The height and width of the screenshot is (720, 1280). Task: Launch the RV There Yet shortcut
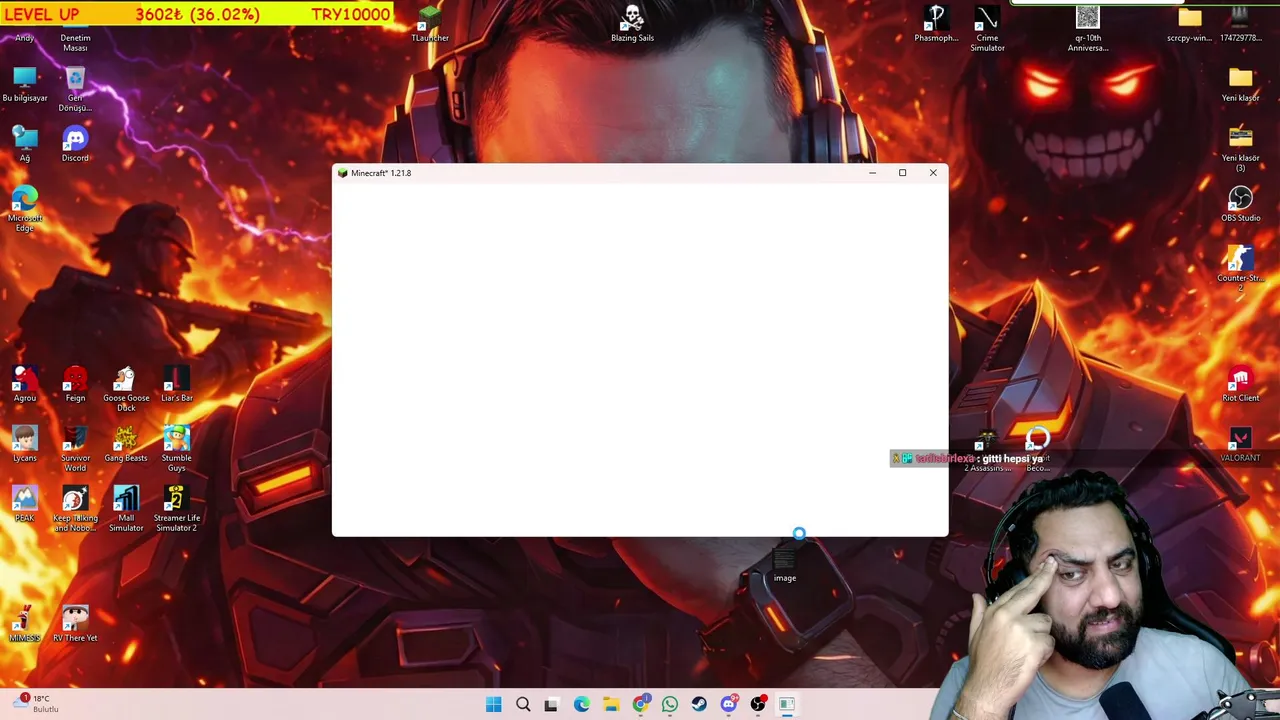(75, 624)
